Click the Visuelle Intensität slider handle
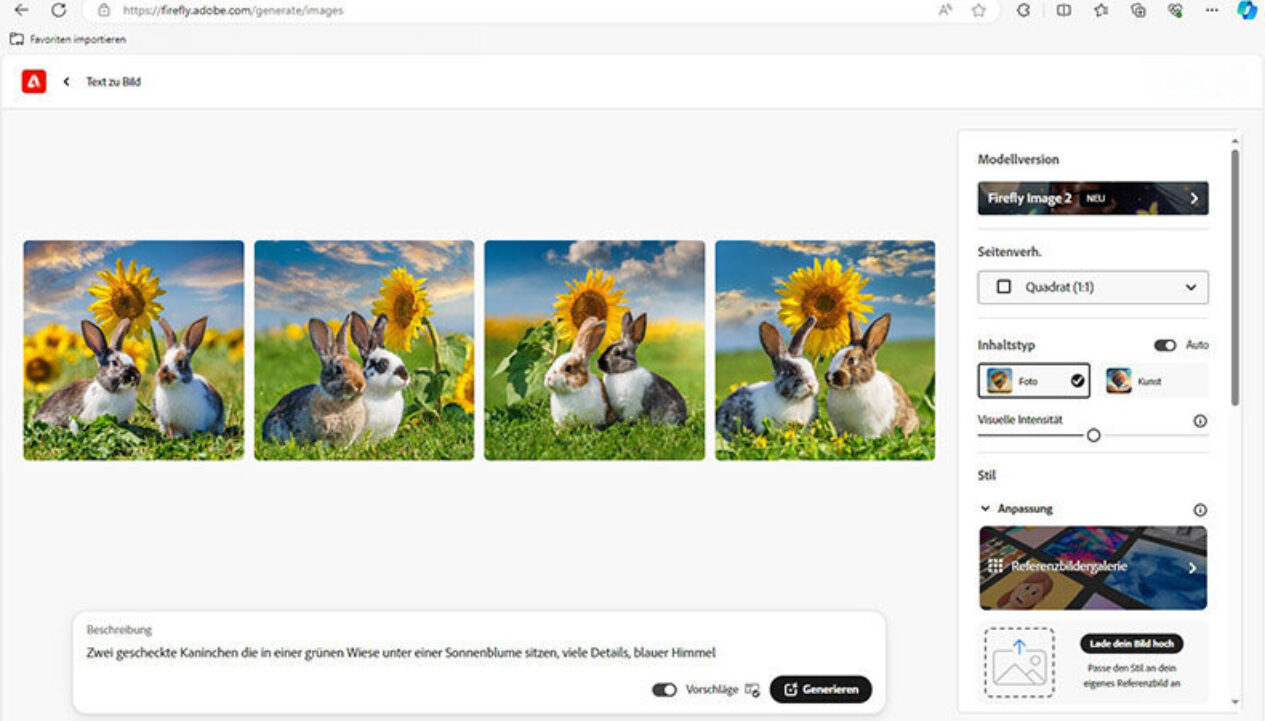Screen dimensions: 1265x721 1093,435
